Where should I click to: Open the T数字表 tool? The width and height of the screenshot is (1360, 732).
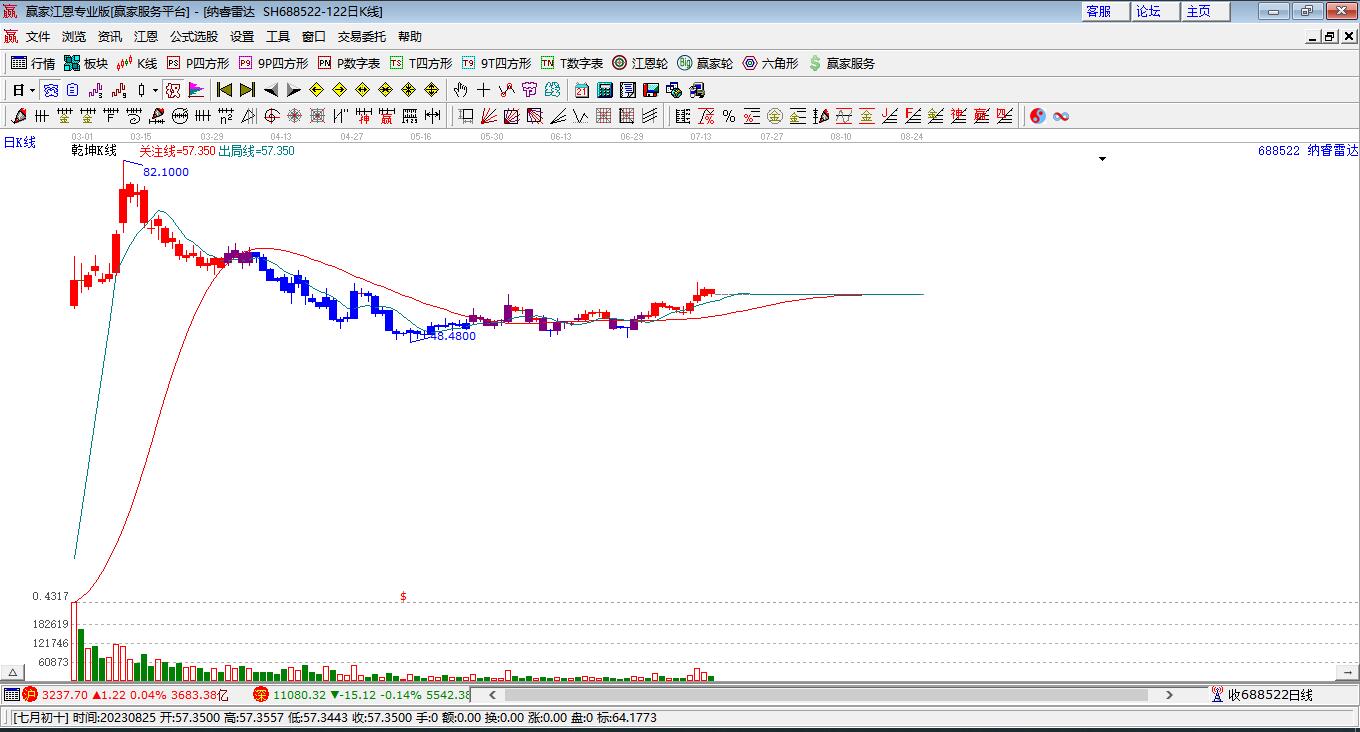[571, 63]
